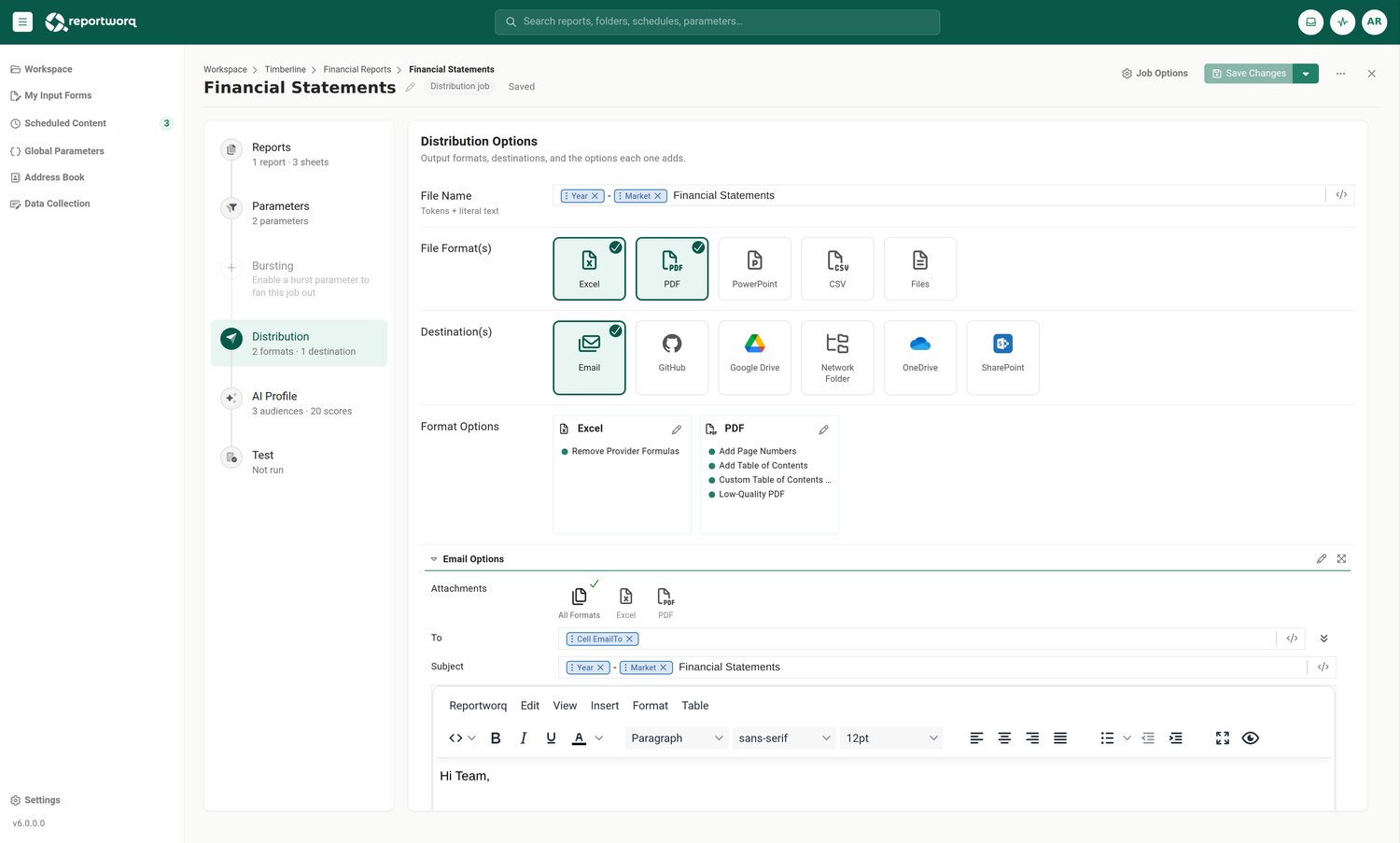
Task: Open code editor for the To field
Action: (x=1292, y=639)
